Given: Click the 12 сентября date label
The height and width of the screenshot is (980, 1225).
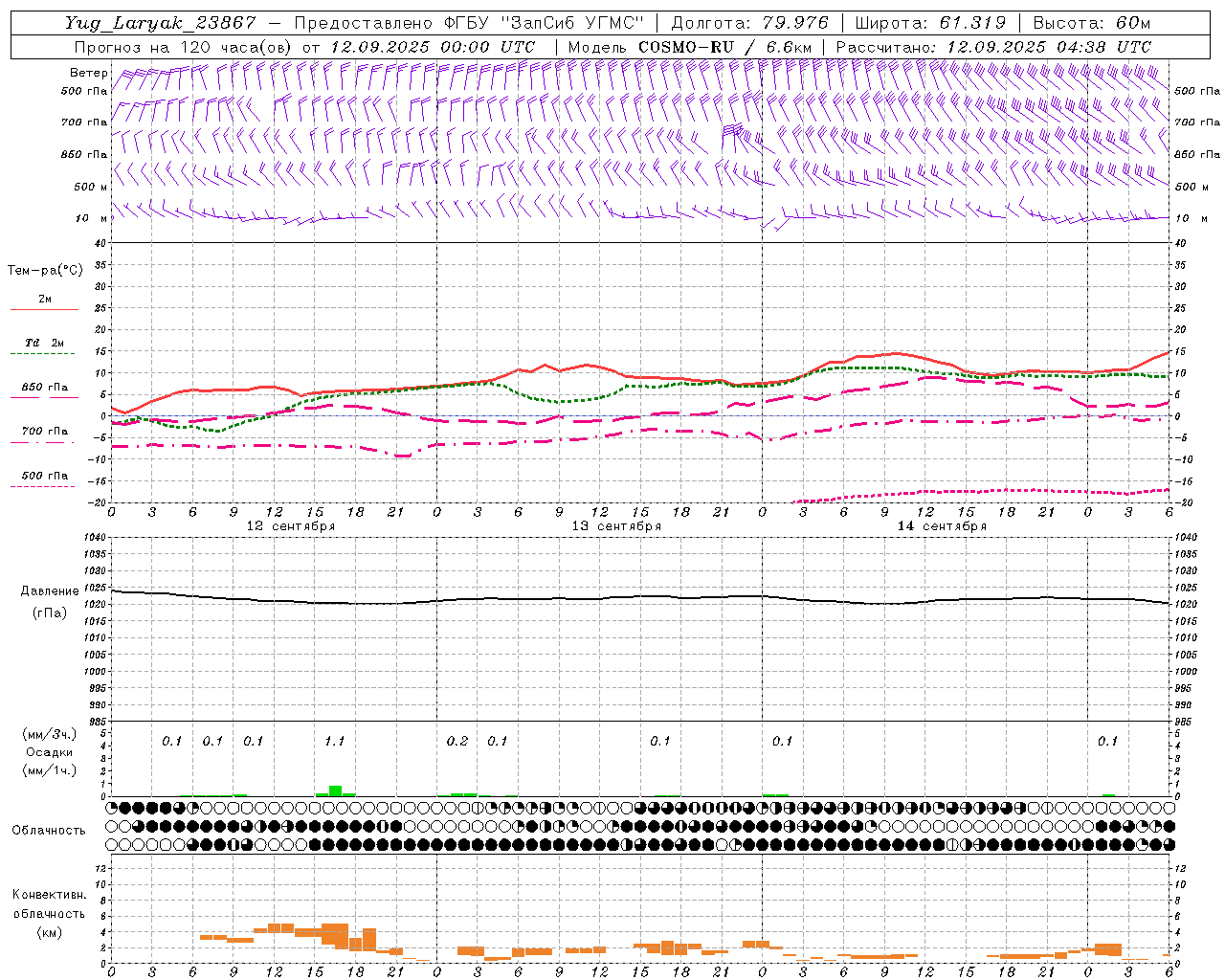Looking at the screenshot, I should pyautogui.click(x=291, y=526).
